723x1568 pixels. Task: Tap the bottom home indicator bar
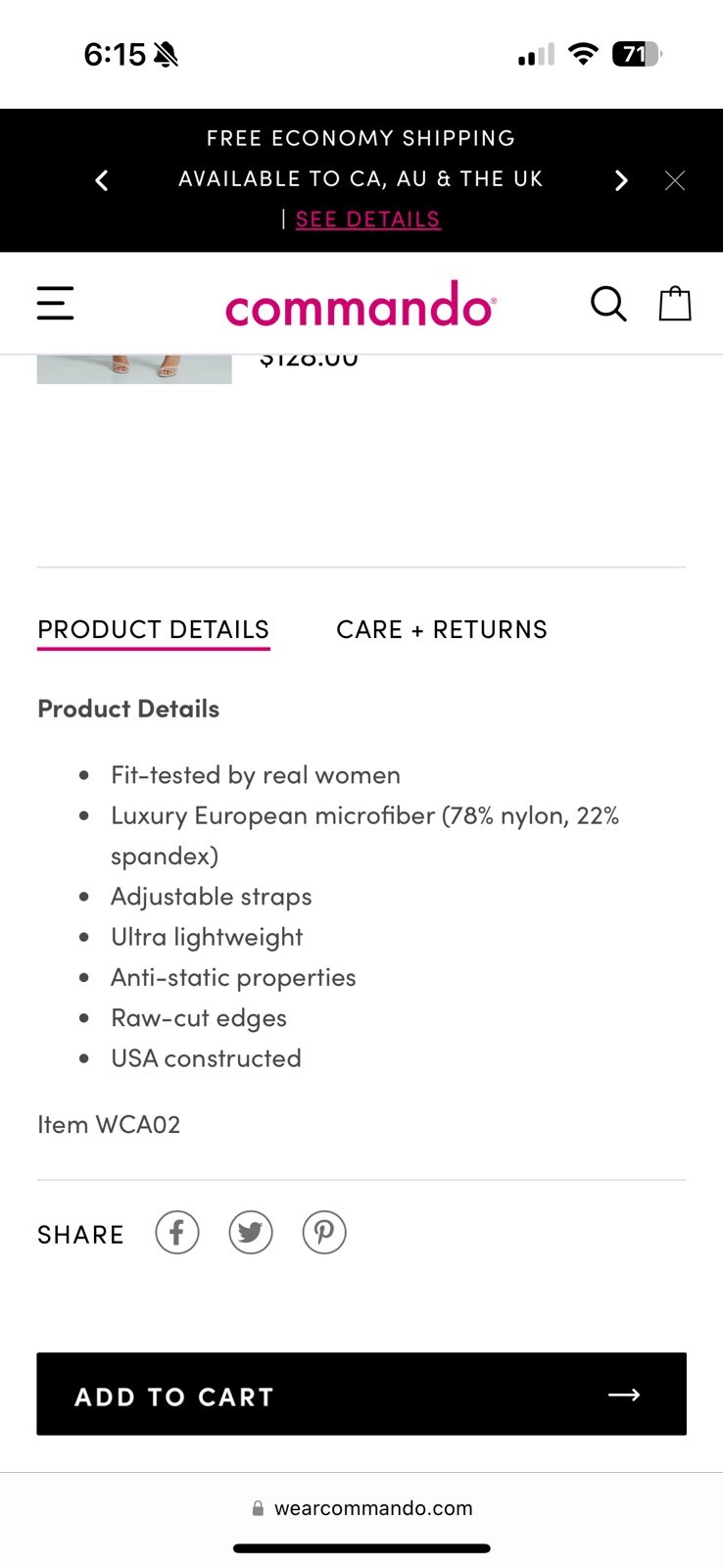361,1548
